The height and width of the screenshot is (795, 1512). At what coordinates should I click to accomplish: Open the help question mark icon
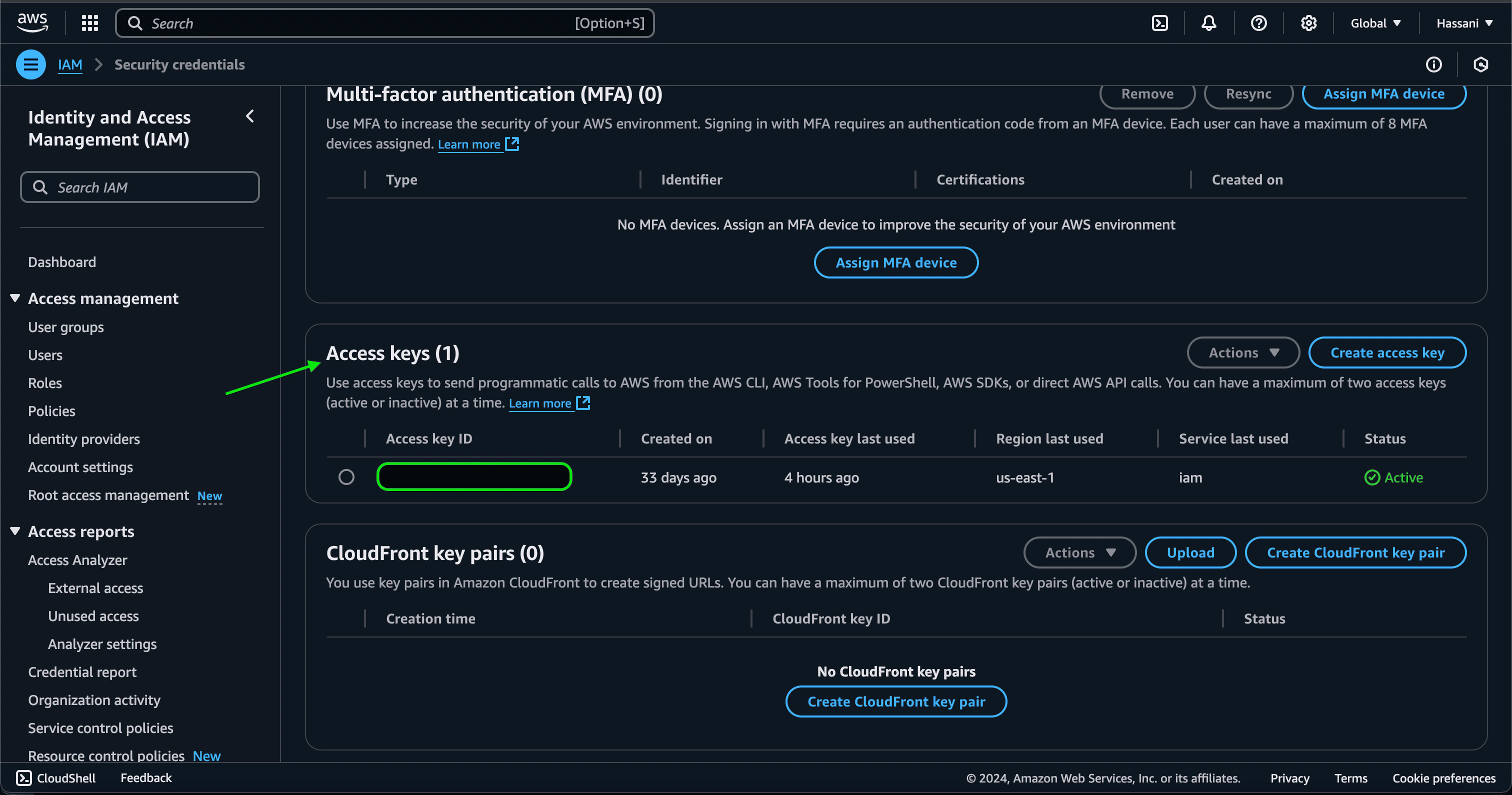(x=1258, y=23)
